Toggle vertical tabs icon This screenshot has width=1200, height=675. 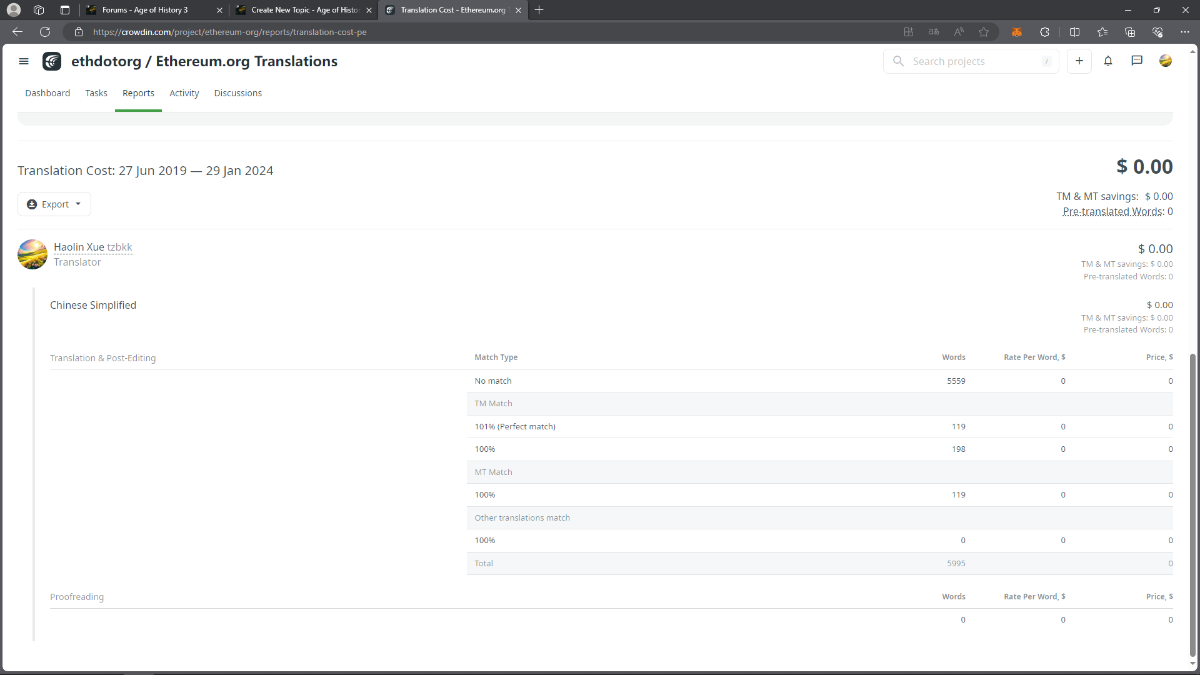pyautogui.click(x=65, y=9)
